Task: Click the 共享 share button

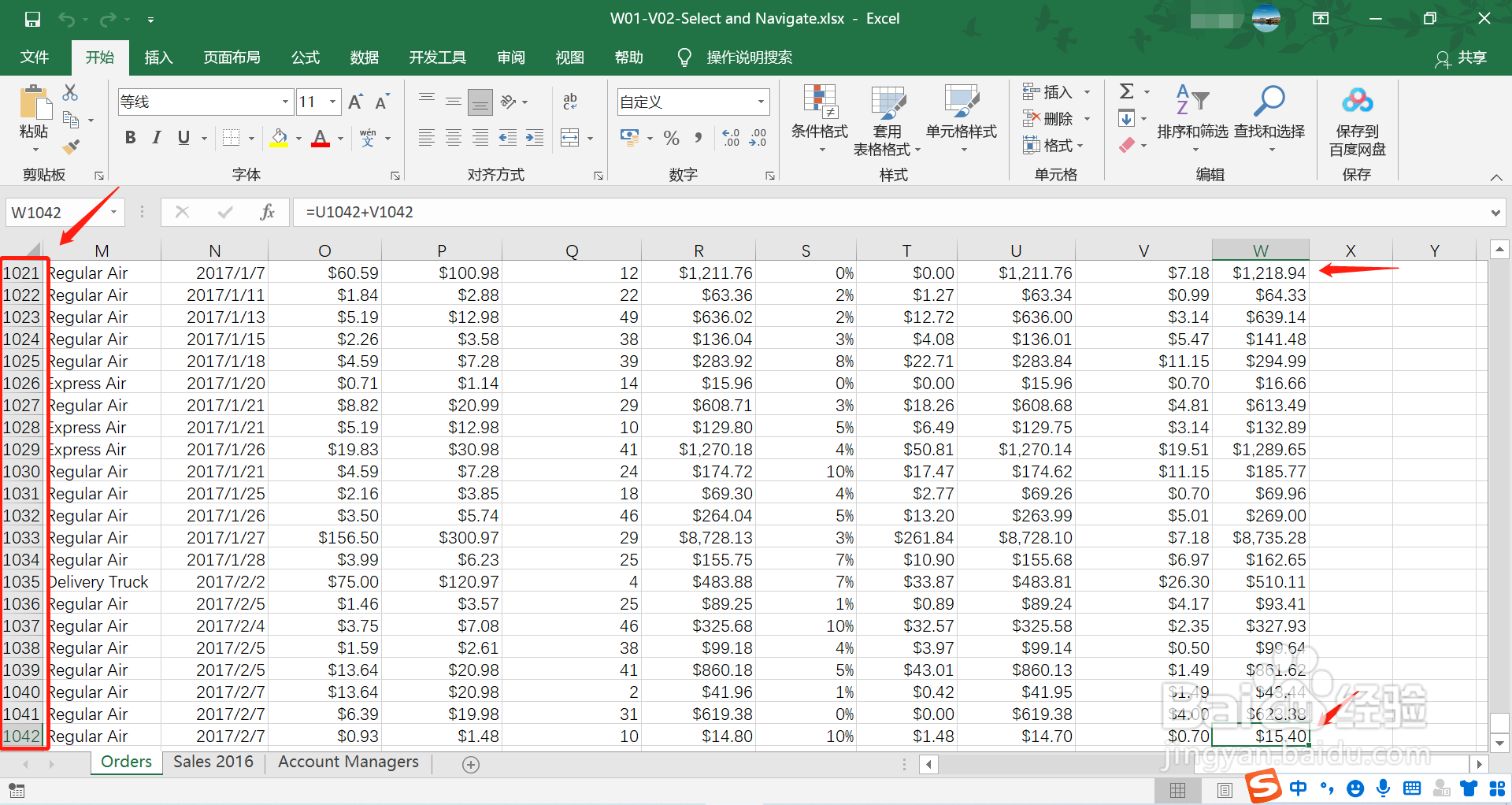Action: (1461, 57)
